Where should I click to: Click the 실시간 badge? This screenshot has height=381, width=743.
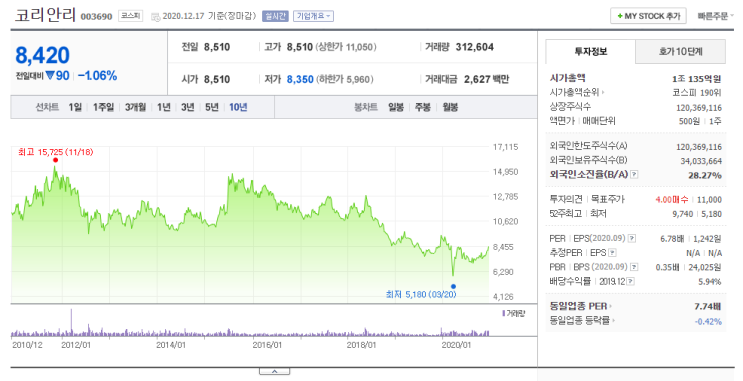point(275,16)
